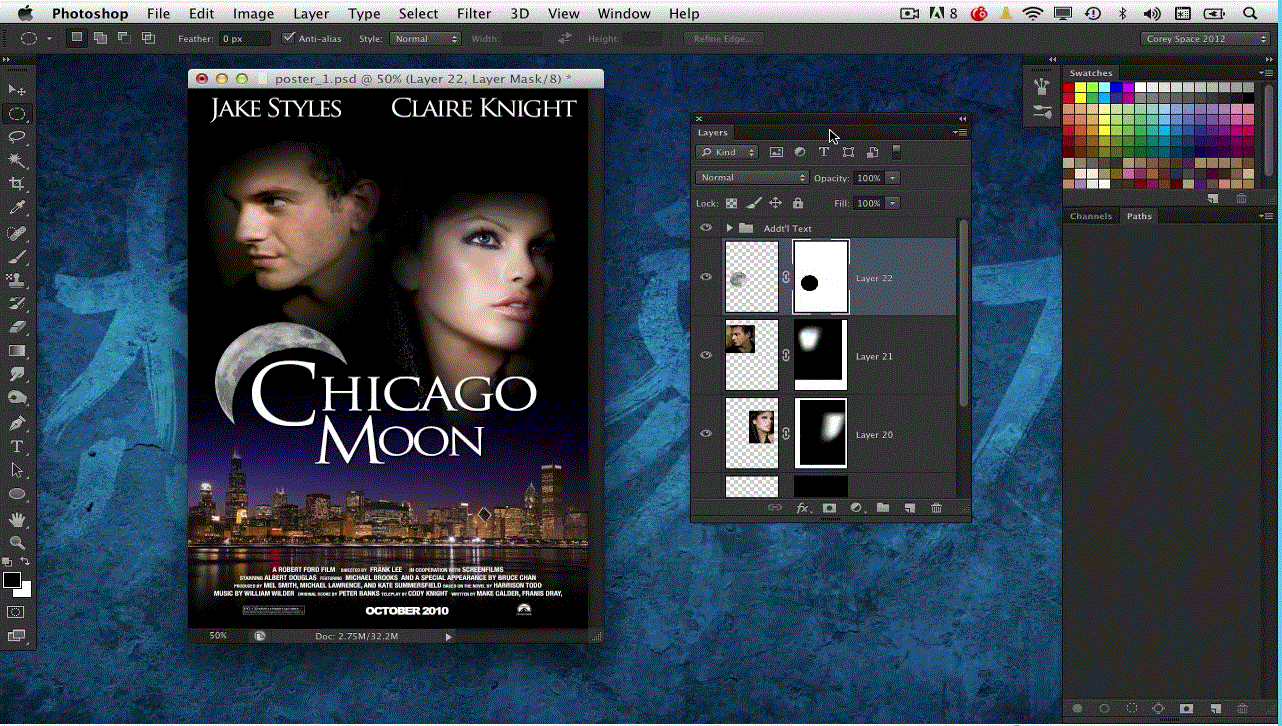Click Delete layer trash icon in Layers panel
The height and width of the screenshot is (726, 1282).
(937, 508)
